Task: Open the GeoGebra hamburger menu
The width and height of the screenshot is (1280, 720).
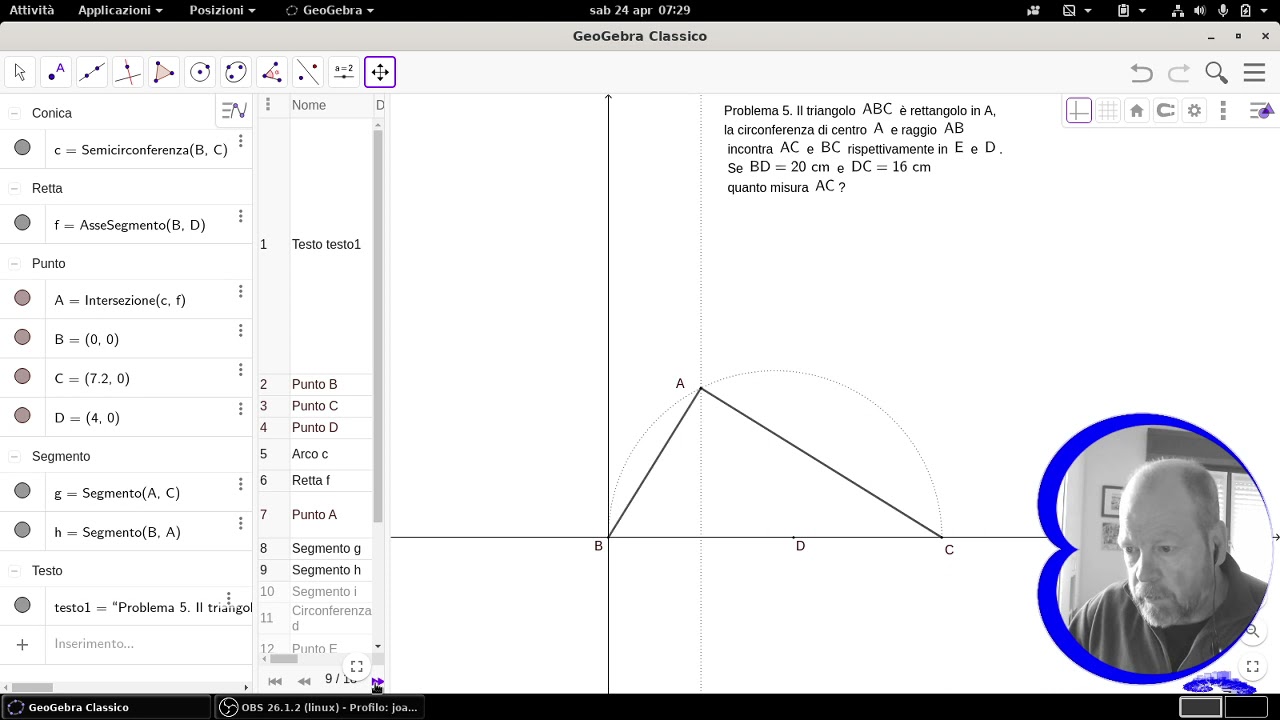Action: [x=1254, y=73]
